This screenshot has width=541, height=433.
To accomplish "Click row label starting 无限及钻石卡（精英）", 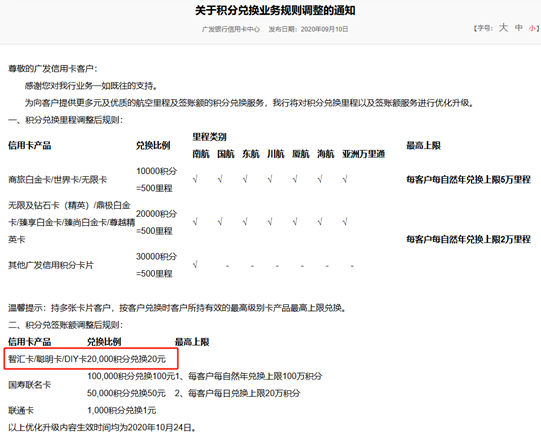I will pyautogui.click(x=71, y=223).
